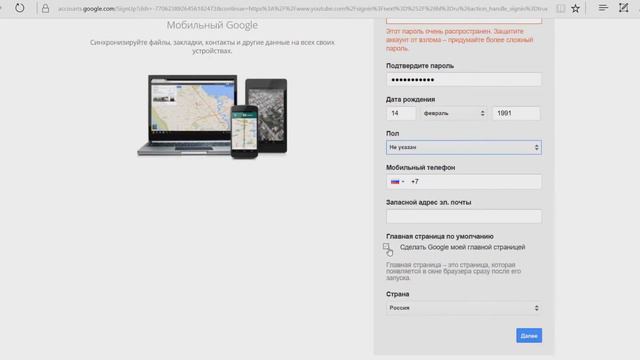Click the backup email address field
This screenshot has width=640, height=360.
464,216
